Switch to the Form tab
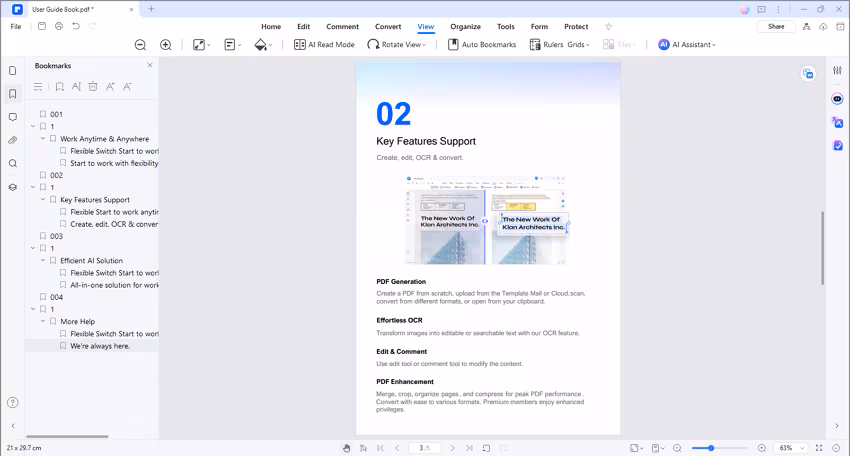The width and height of the screenshot is (850, 456). [539, 27]
